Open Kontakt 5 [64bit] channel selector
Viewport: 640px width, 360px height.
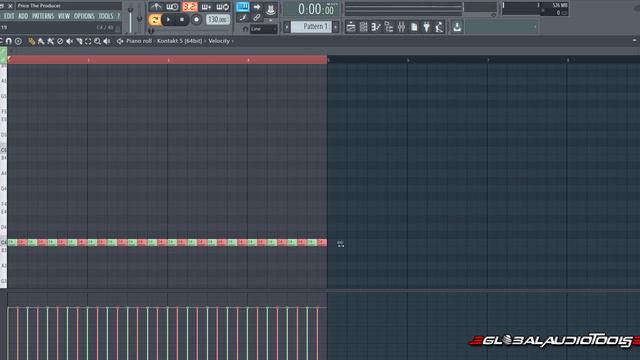[x=180, y=41]
